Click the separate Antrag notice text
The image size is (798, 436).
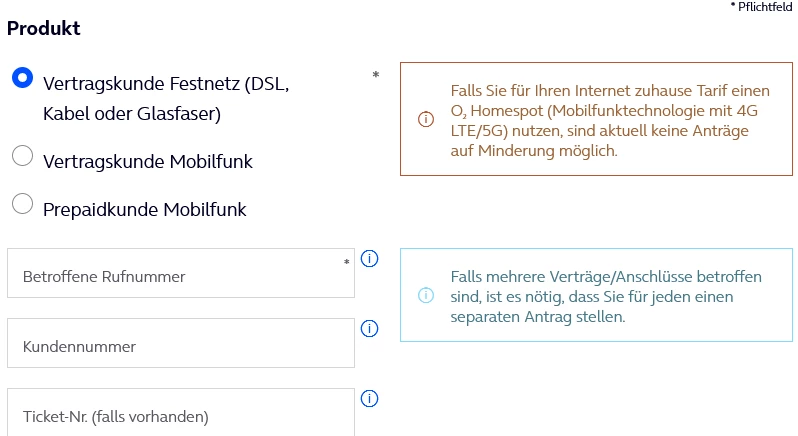pos(606,297)
